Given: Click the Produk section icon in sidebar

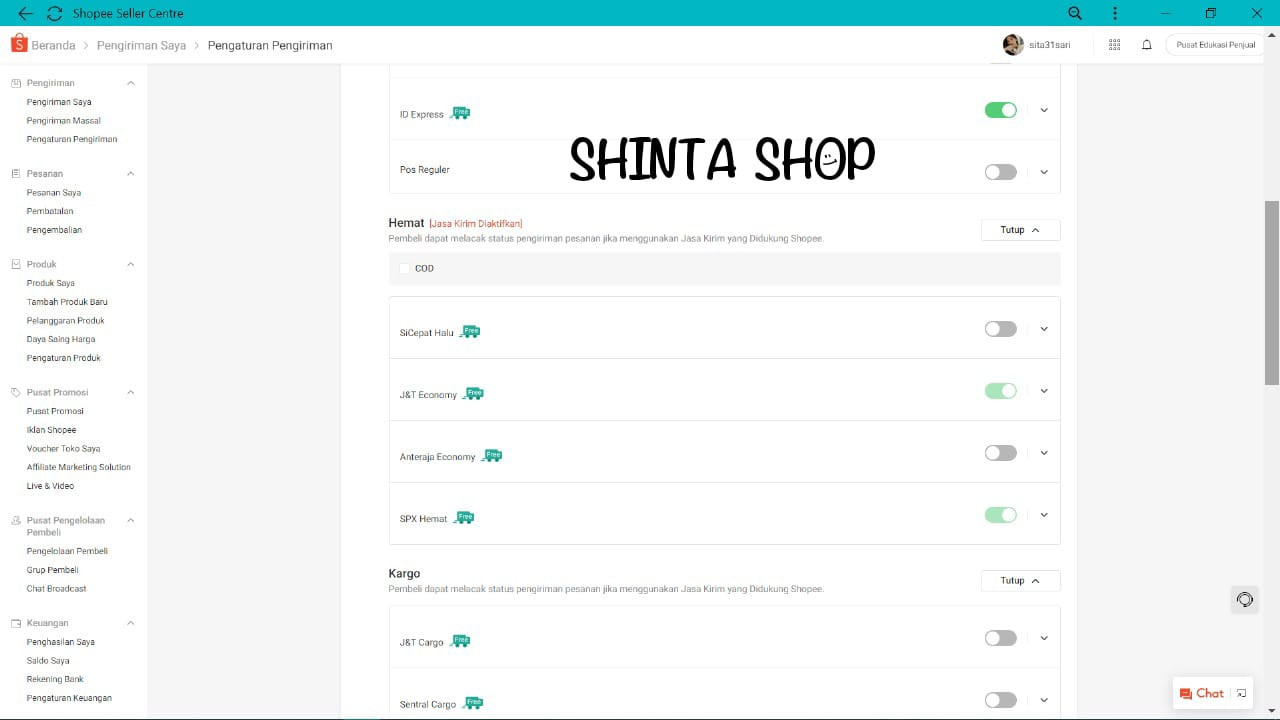Looking at the screenshot, I should click(x=16, y=265).
